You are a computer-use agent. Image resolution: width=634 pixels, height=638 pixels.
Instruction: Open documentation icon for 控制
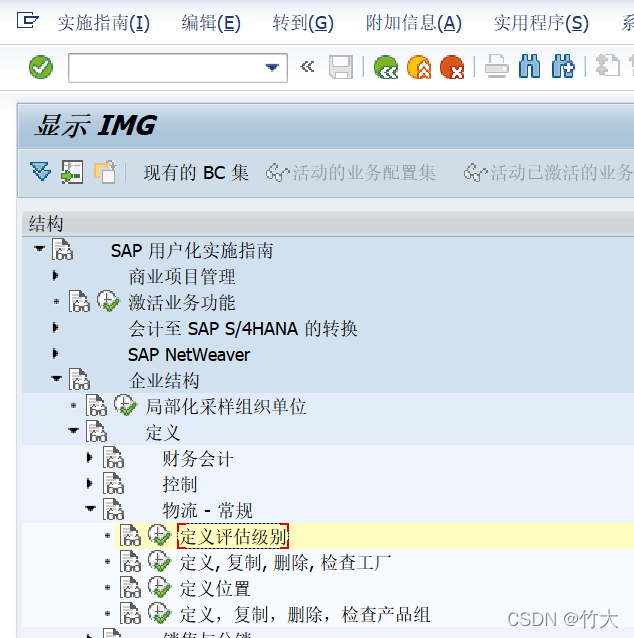[114, 484]
